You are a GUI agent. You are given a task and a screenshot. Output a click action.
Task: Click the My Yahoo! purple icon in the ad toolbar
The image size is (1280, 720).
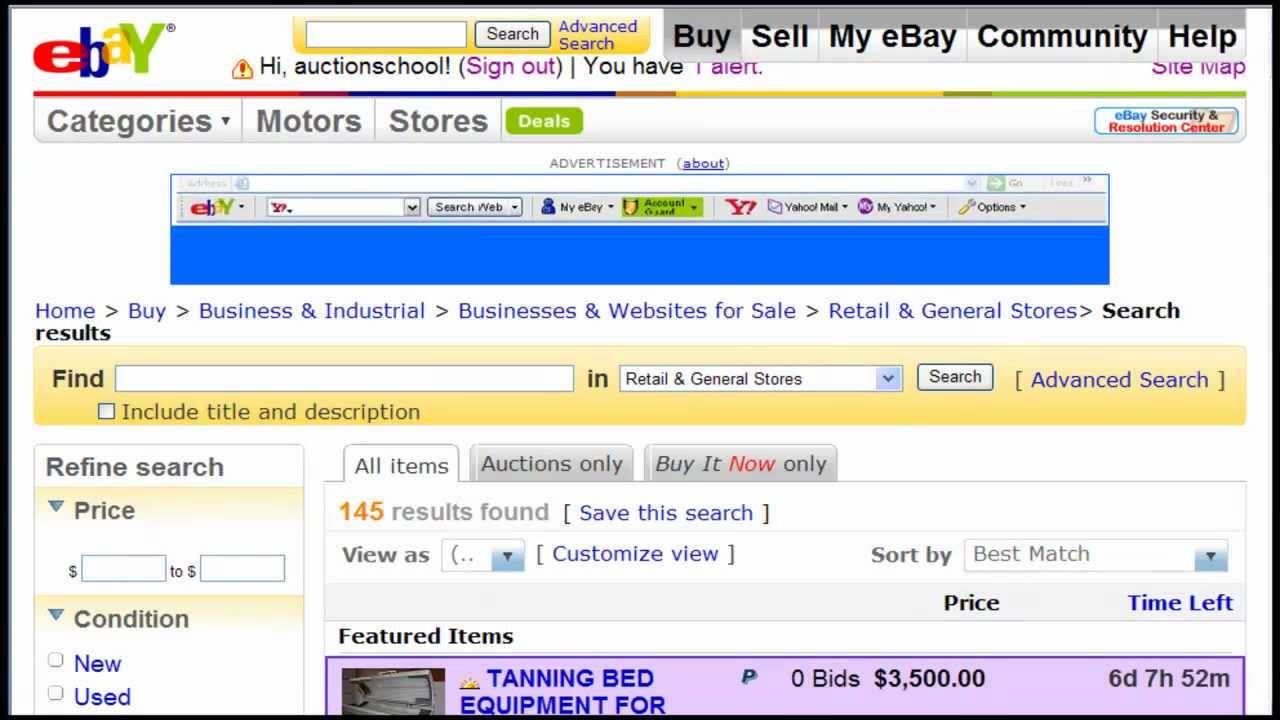click(866, 207)
